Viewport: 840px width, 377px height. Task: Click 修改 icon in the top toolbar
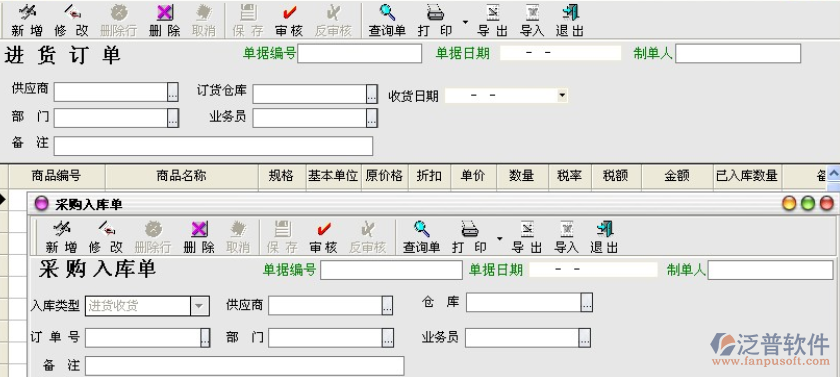71,20
